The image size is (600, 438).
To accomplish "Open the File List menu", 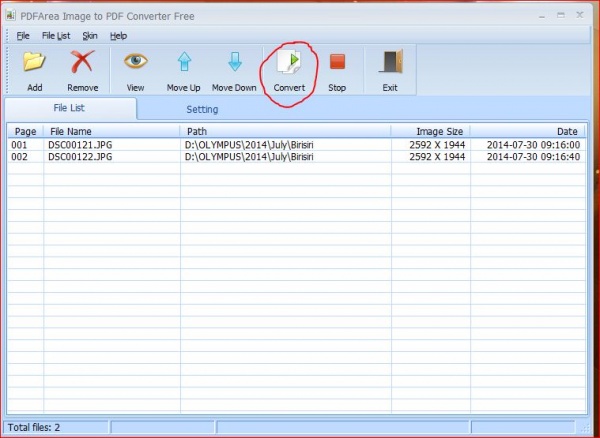I will pyautogui.click(x=56, y=36).
